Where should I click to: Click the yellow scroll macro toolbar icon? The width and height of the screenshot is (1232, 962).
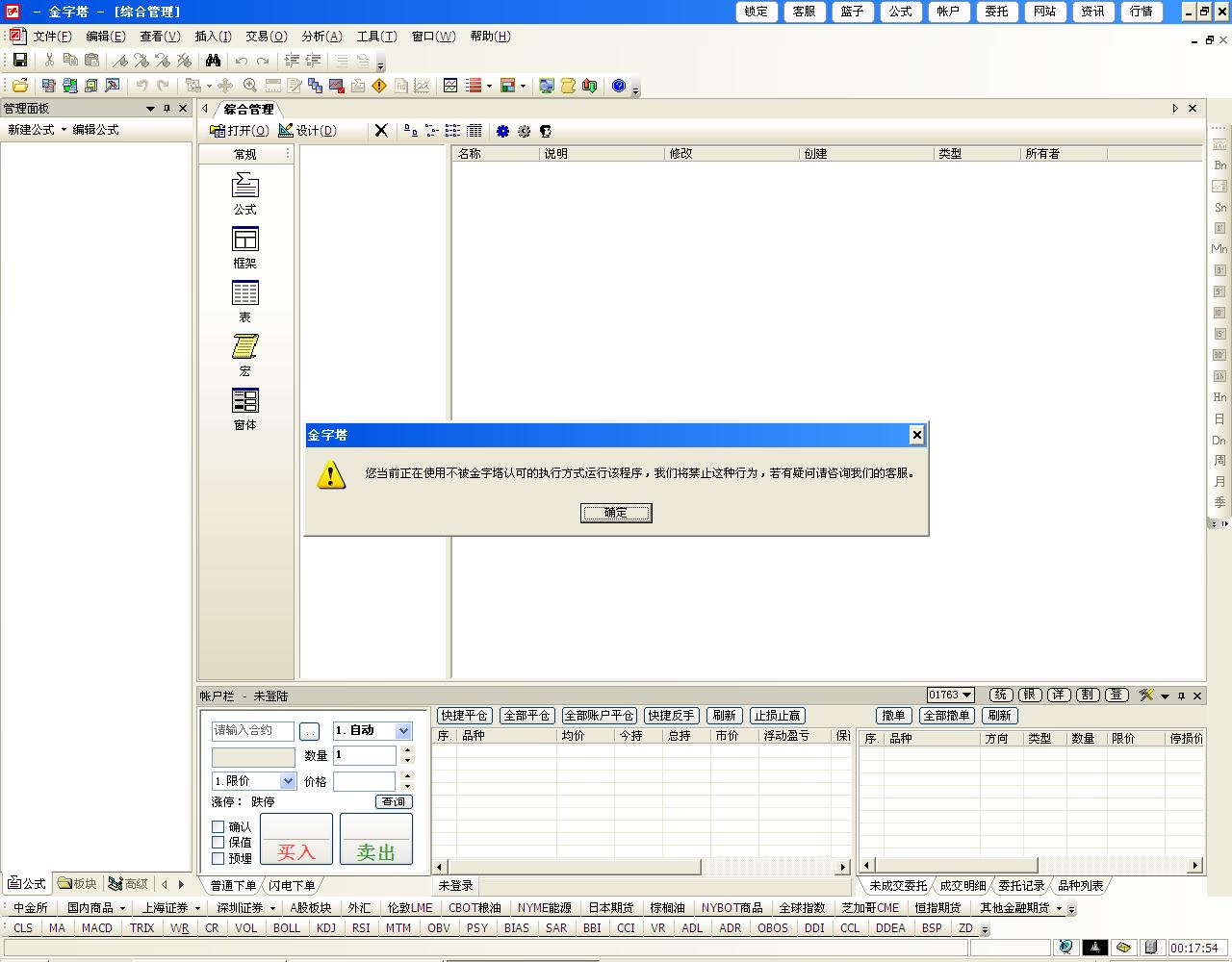coord(568,86)
